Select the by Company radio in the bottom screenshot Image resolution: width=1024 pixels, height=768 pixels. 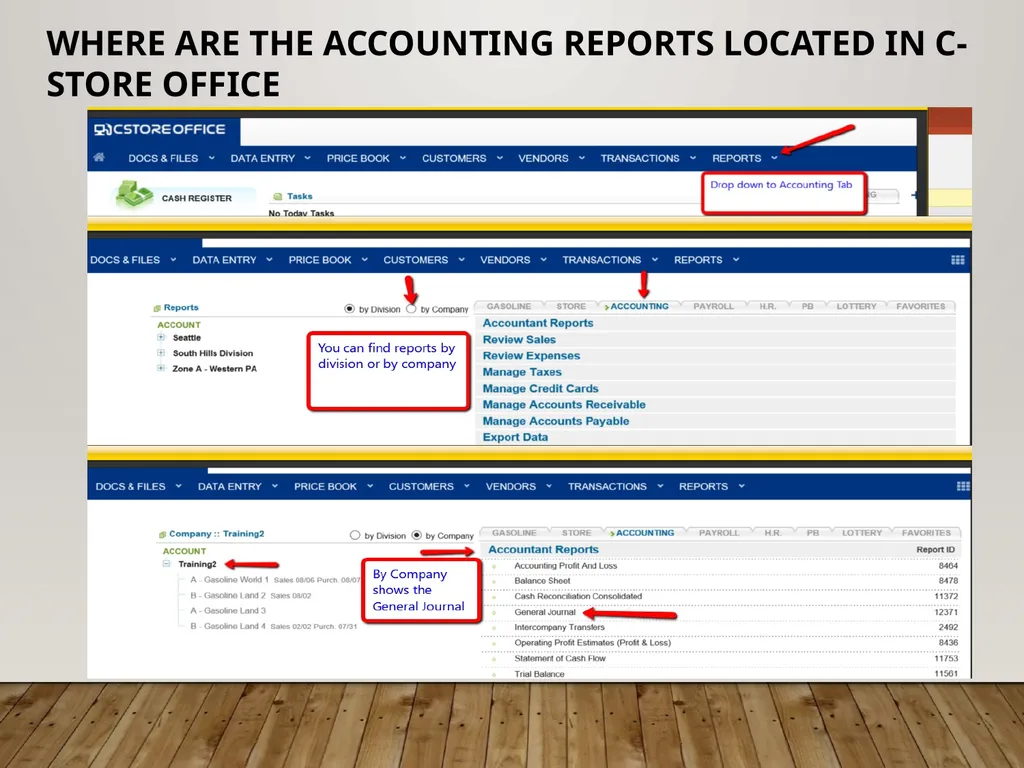coord(417,535)
